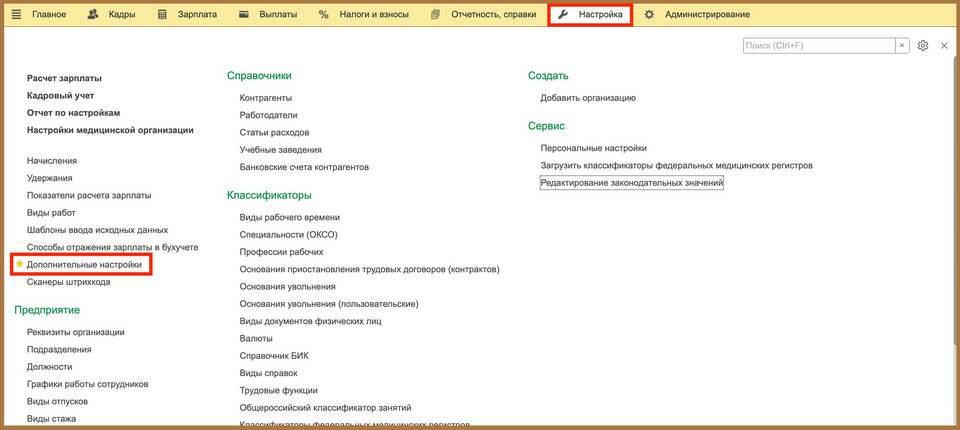Click the Зарплата calculator icon
960x430 pixels.
coord(162,14)
